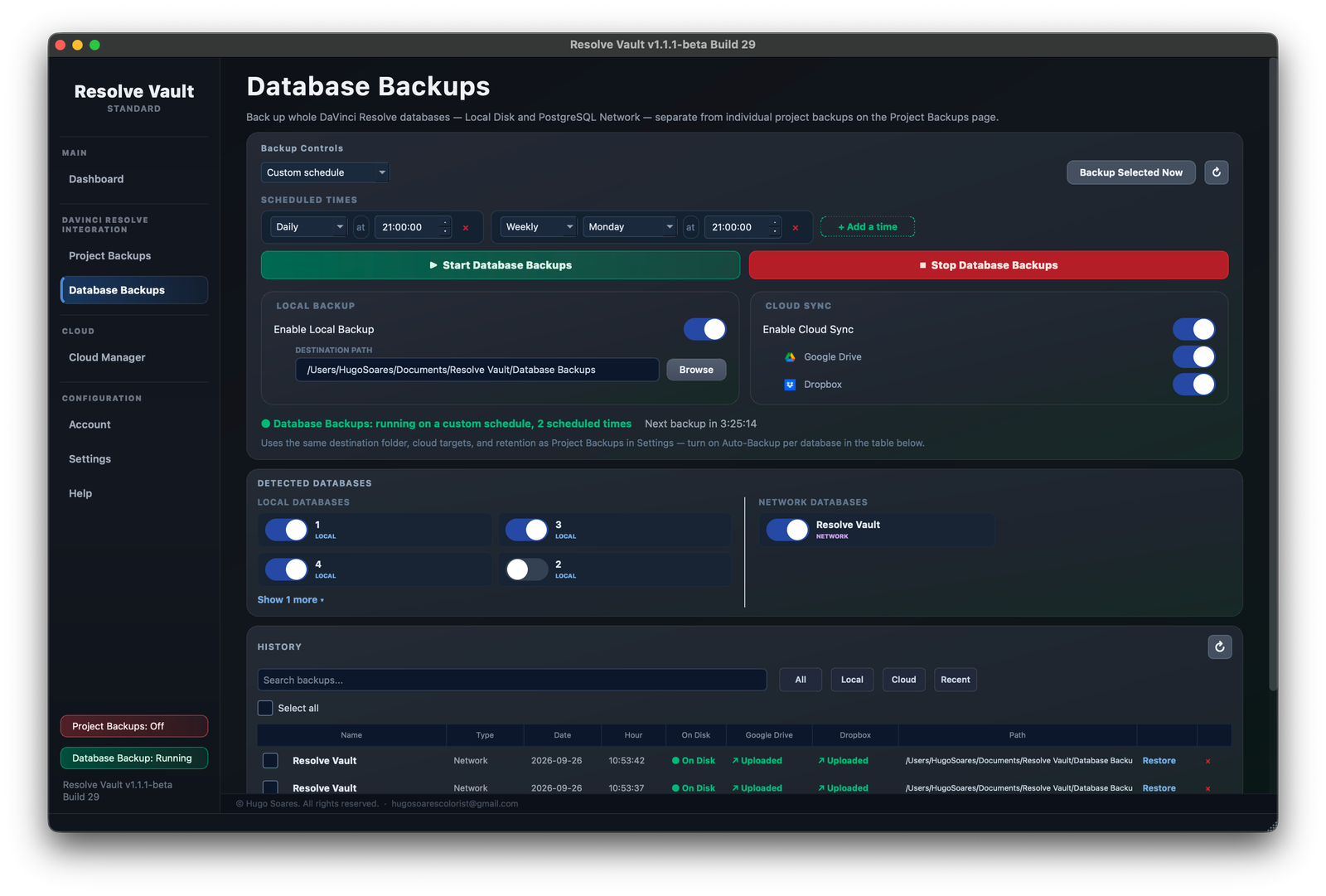Disable Dropbox sync toggle
1326x896 pixels.
(1193, 385)
